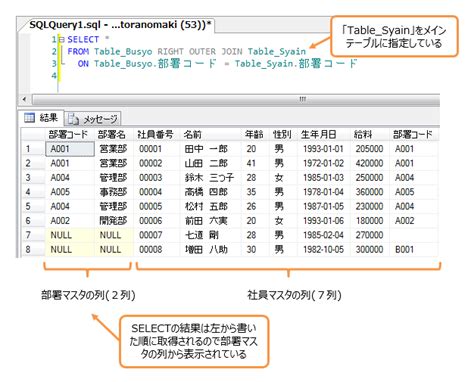Click the B001 department code cell

point(414,249)
